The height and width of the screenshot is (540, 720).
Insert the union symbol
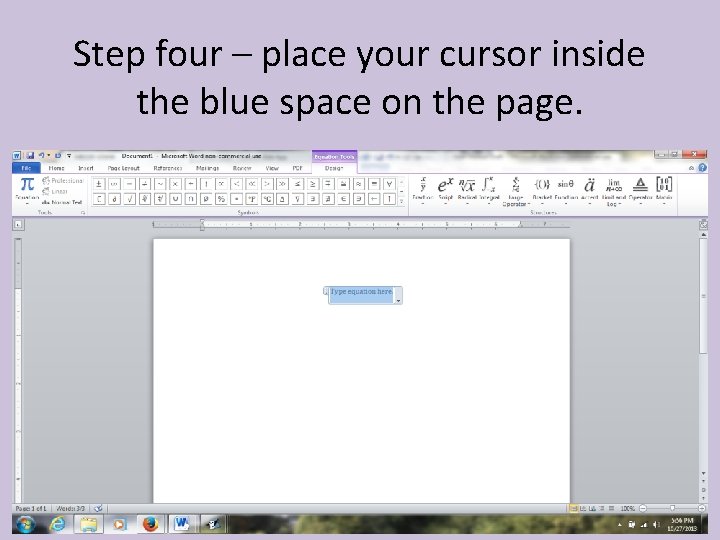[x=175, y=199]
